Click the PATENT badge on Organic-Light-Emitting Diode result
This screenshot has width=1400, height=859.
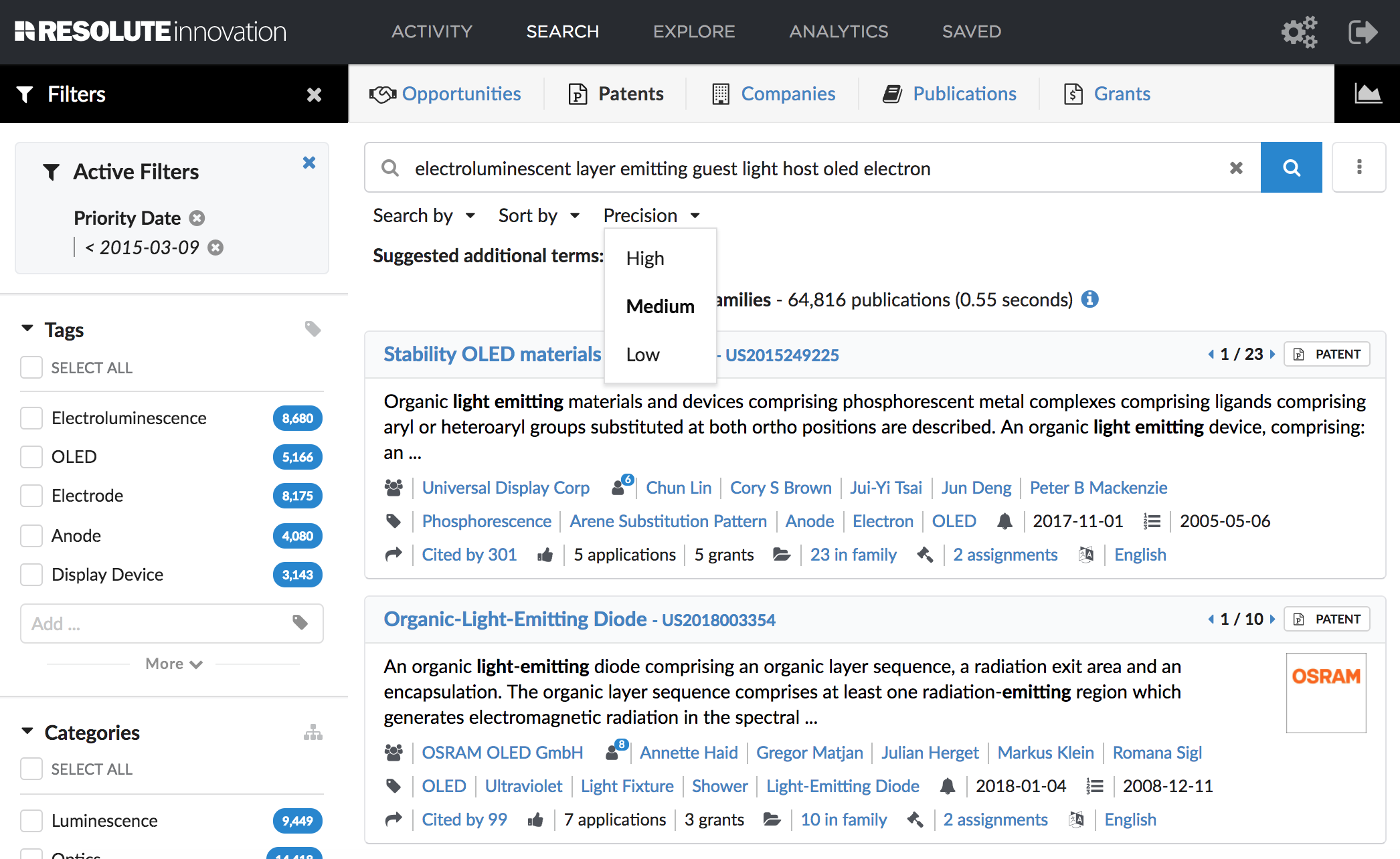point(1326,619)
